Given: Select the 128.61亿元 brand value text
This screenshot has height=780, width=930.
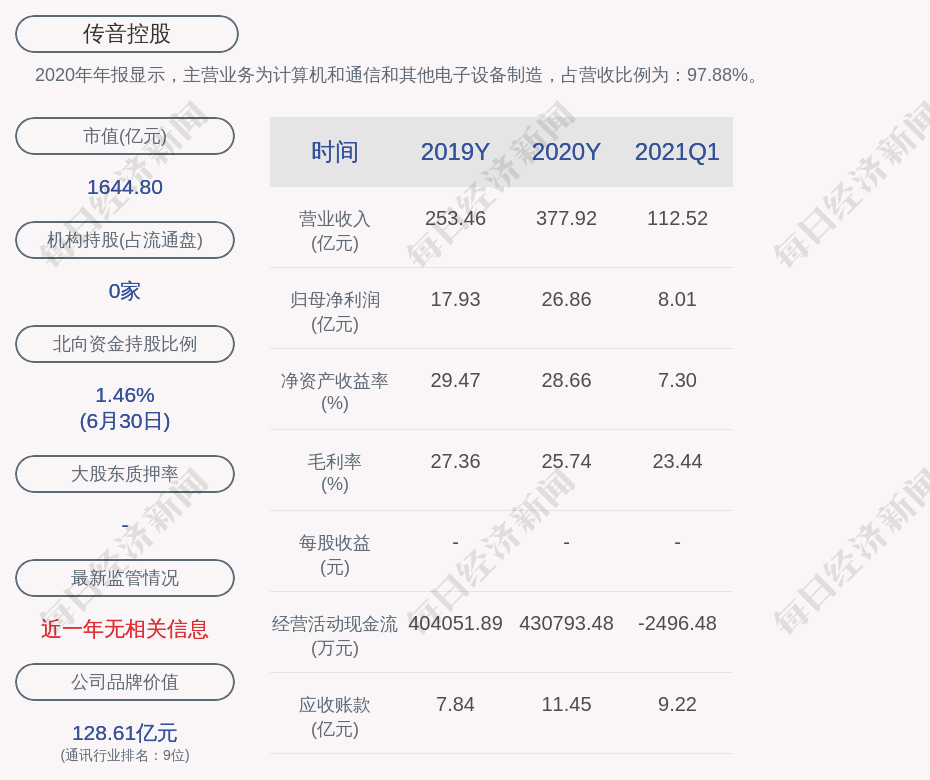Looking at the screenshot, I should (x=125, y=733).
